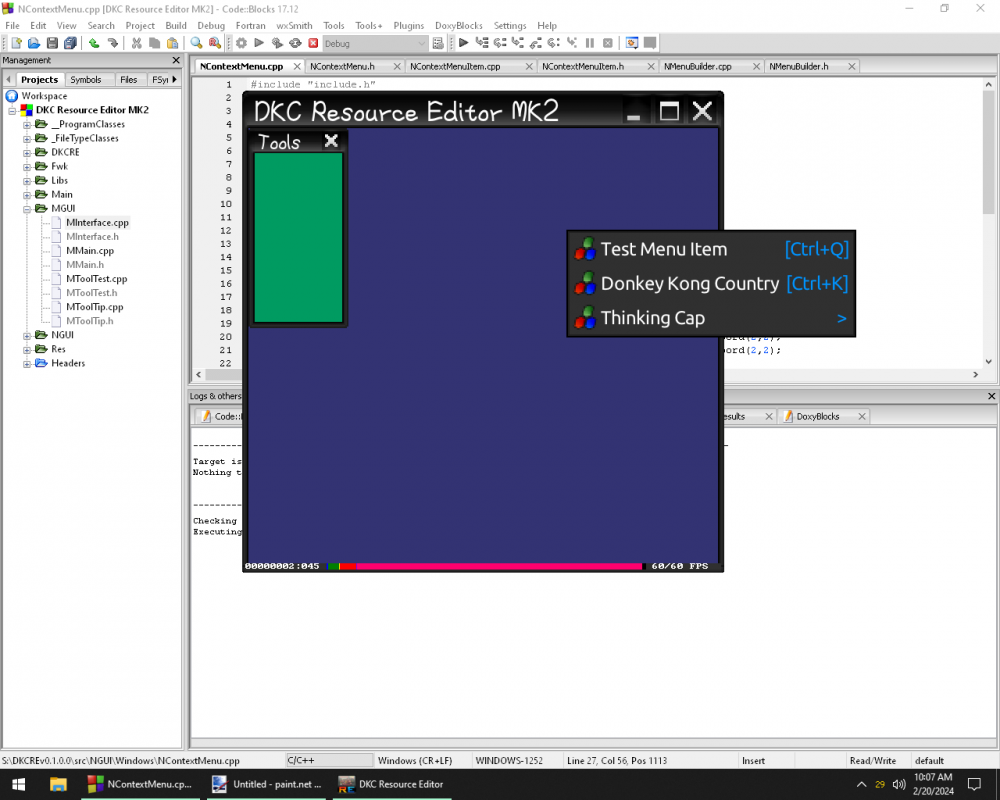
Task: Open the Debug build target dropdown
Action: click(x=421, y=44)
